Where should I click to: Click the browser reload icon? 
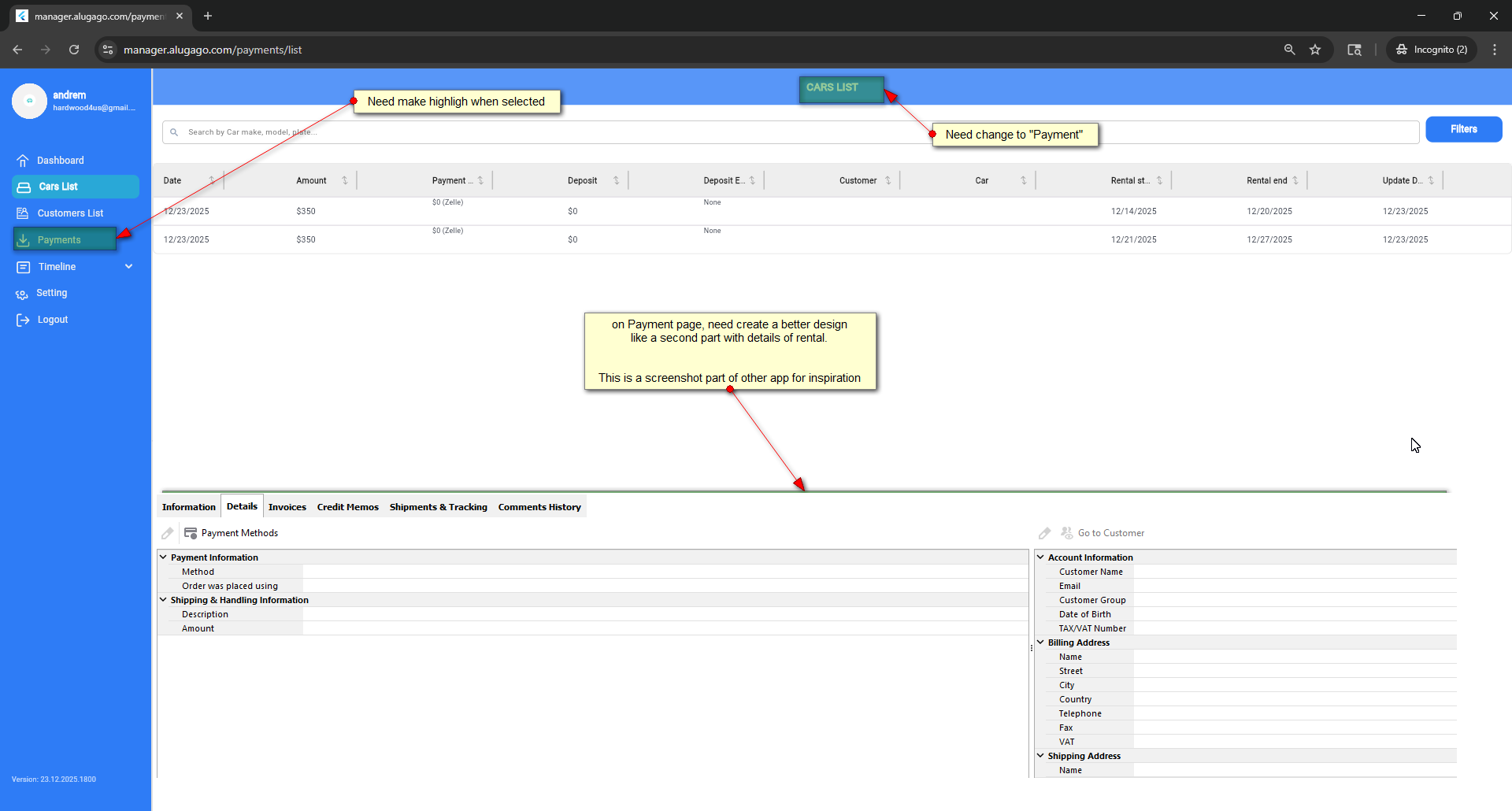click(74, 50)
